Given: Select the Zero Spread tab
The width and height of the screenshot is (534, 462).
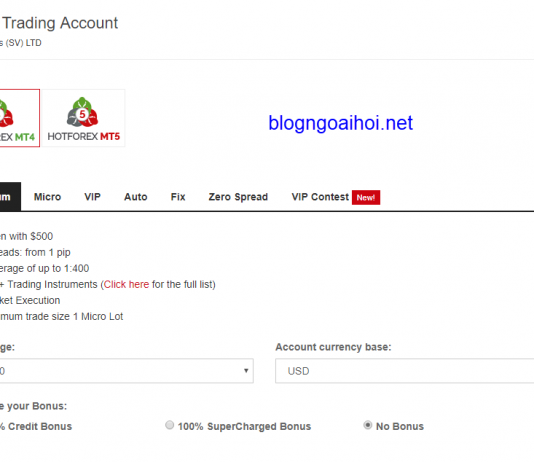Looking at the screenshot, I should tap(238, 197).
